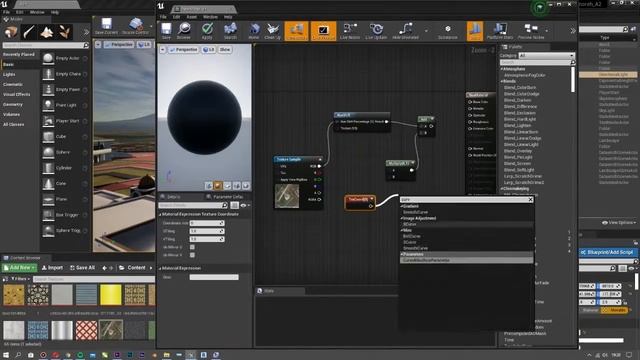640x360 pixels.
Task: Select Empty Actor in the placement list
Action: 65,58
